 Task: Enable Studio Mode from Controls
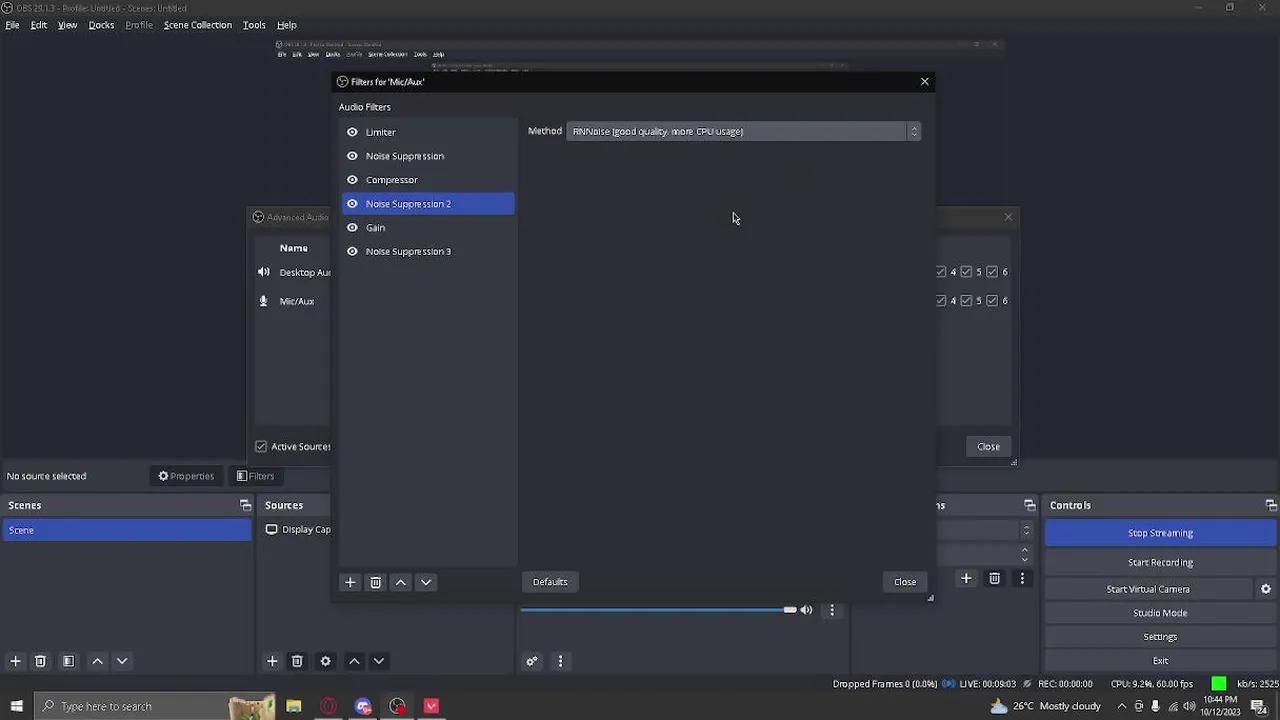1160,613
